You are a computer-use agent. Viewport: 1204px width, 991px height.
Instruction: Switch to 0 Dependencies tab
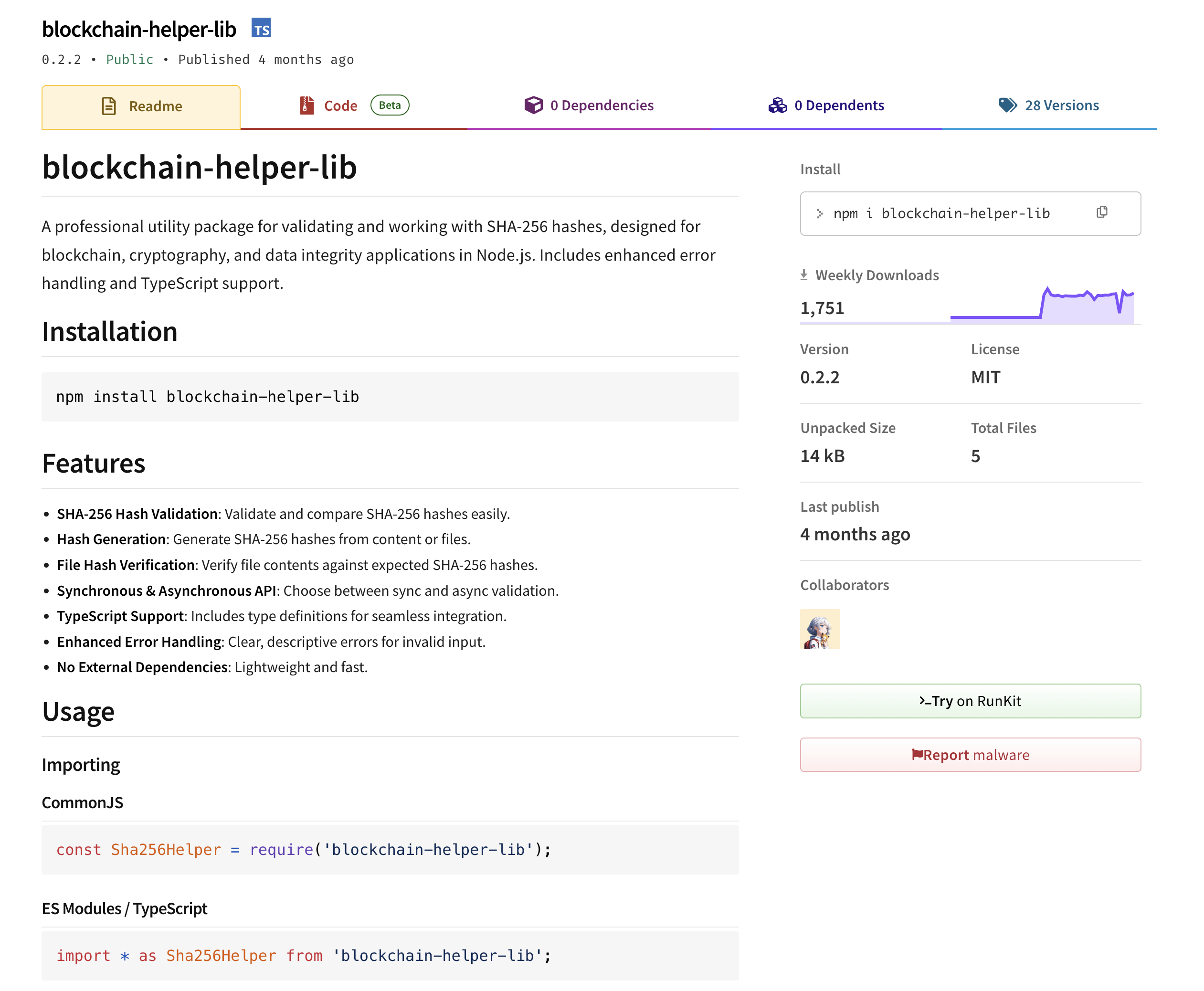(601, 105)
